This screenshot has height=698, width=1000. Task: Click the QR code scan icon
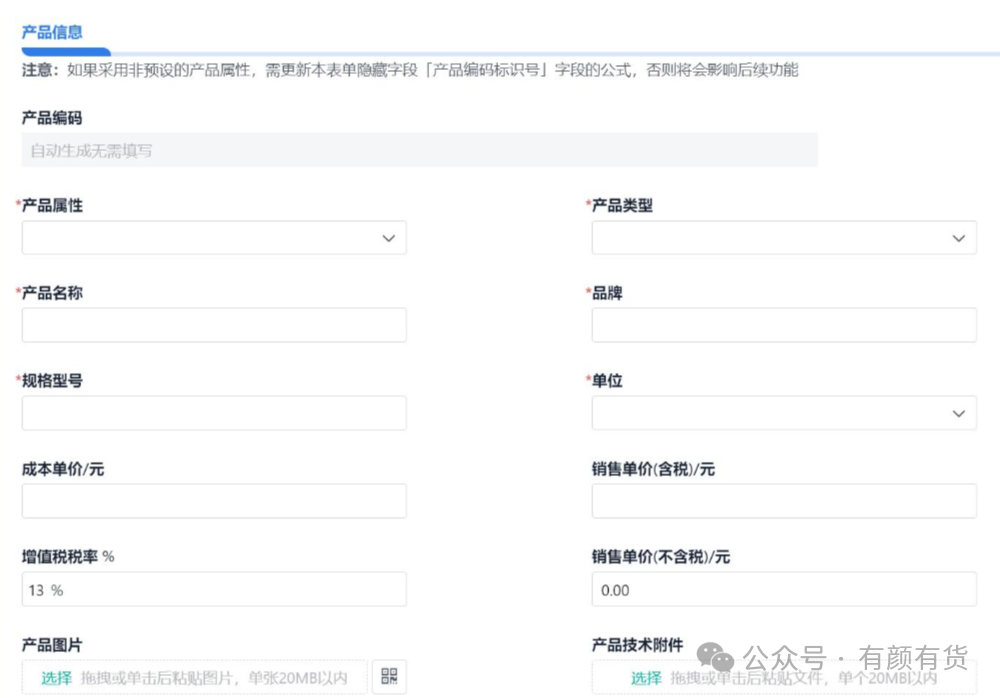pos(389,677)
